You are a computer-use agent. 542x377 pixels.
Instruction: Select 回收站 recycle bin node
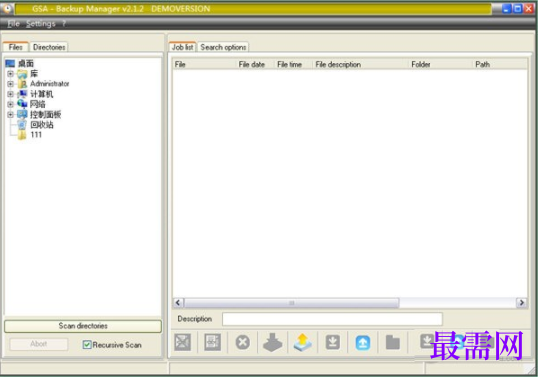pyautogui.click(x=42, y=124)
